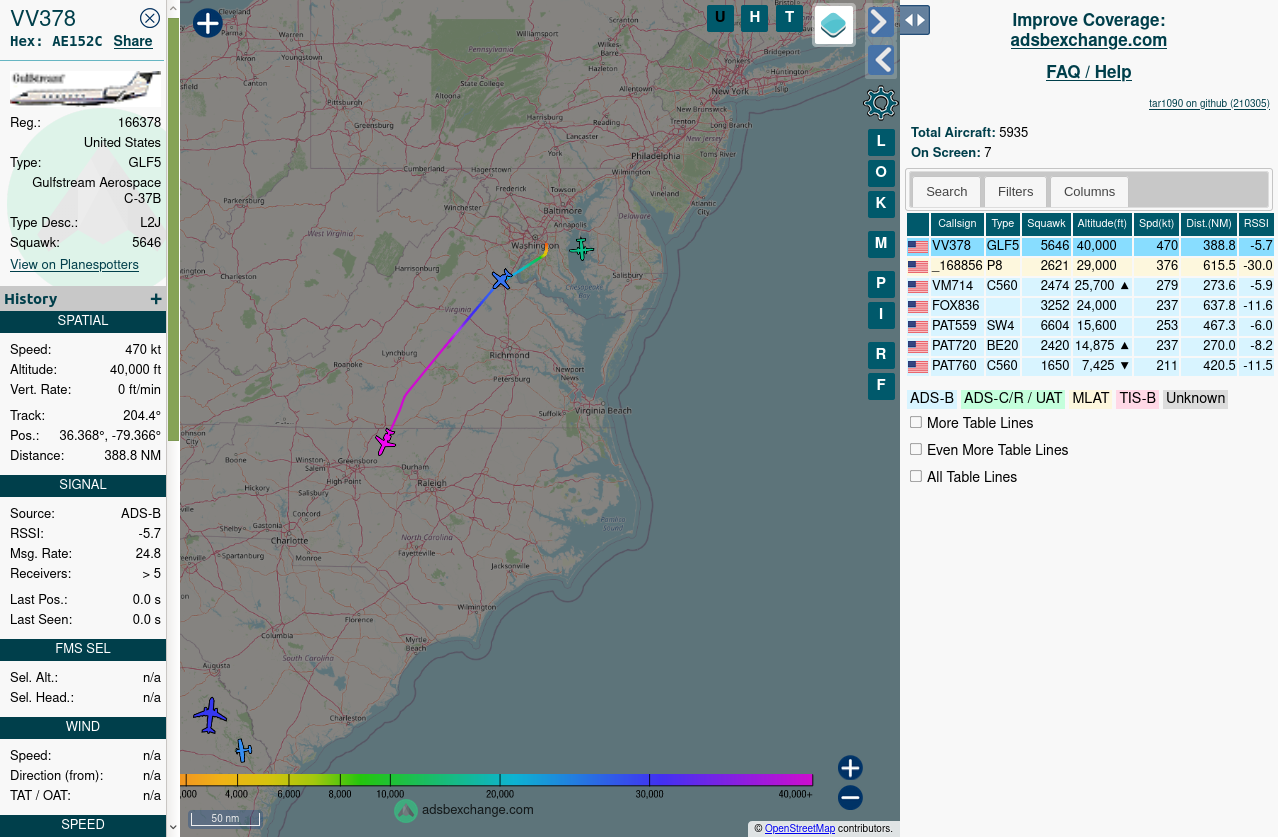Open the settings gear icon
Image resolution: width=1278 pixels, height=837 pixels.
(x=880, y=103)
